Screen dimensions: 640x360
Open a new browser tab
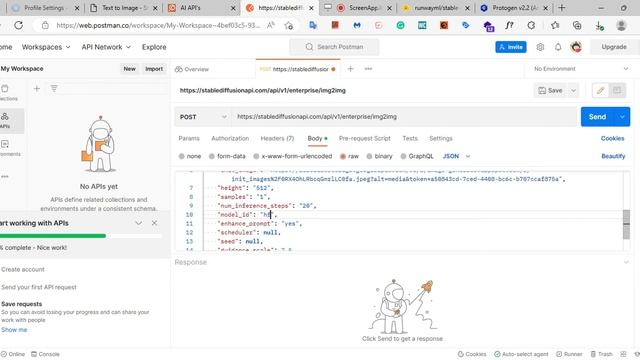[562, 8]
